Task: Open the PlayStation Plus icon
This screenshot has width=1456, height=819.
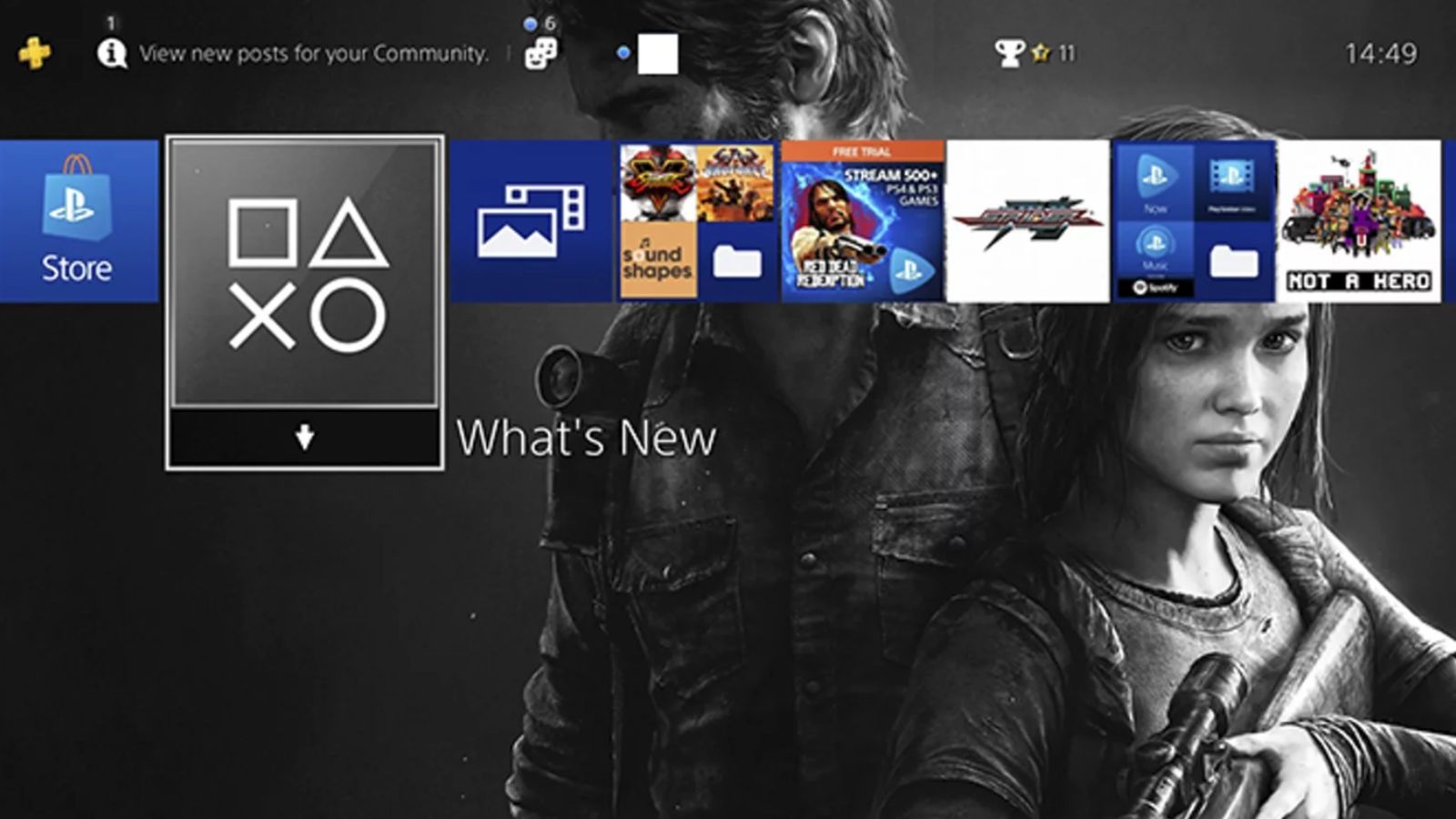Action: pyautogui.click(x=34, y=53)
